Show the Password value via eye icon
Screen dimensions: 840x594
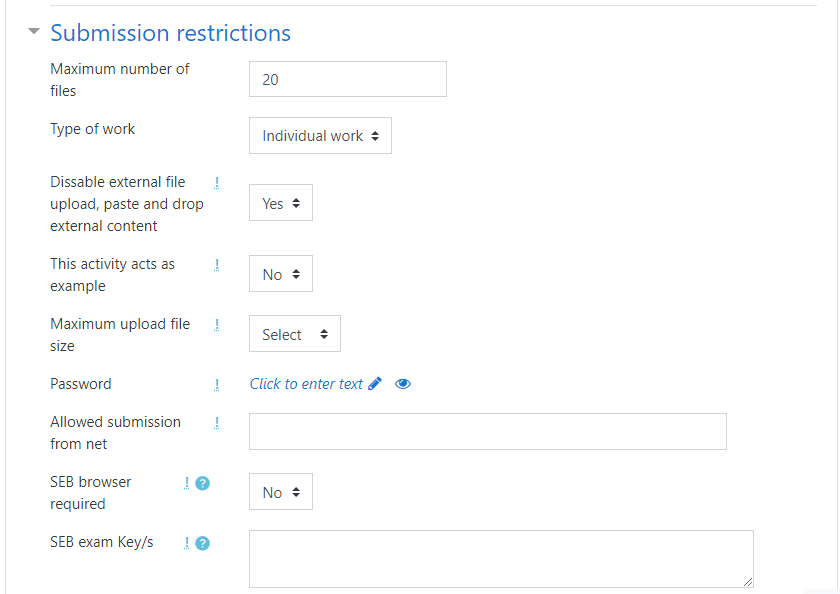[x=403, y=383]
